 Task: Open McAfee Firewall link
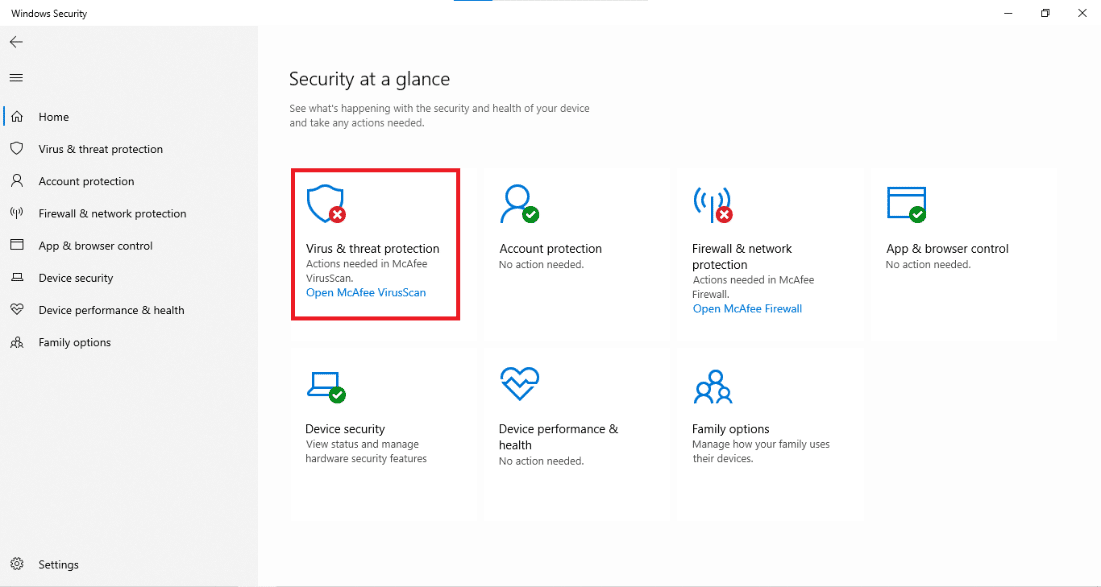click(747, 308)
